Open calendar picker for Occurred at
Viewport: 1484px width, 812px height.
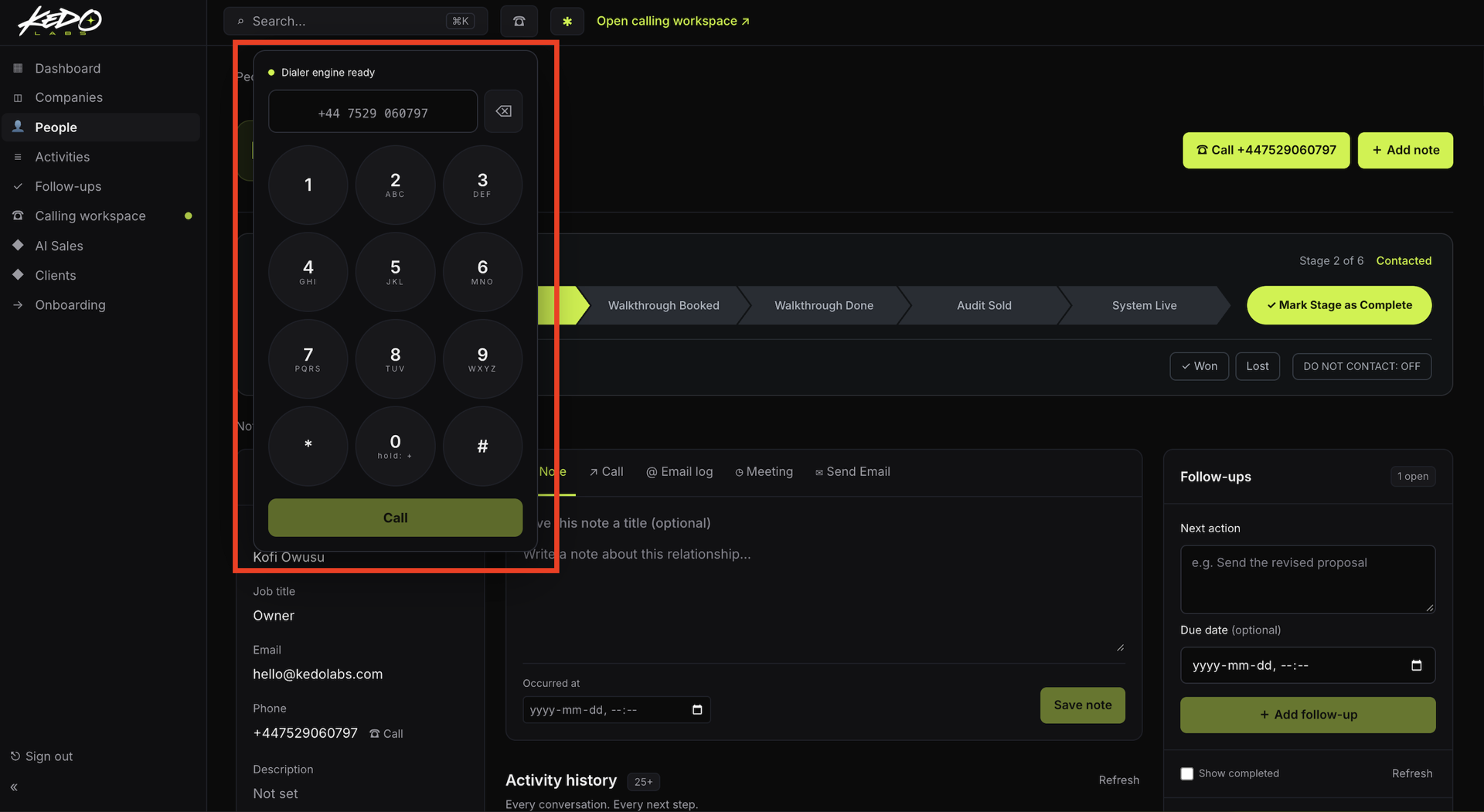tap(697, 710)
